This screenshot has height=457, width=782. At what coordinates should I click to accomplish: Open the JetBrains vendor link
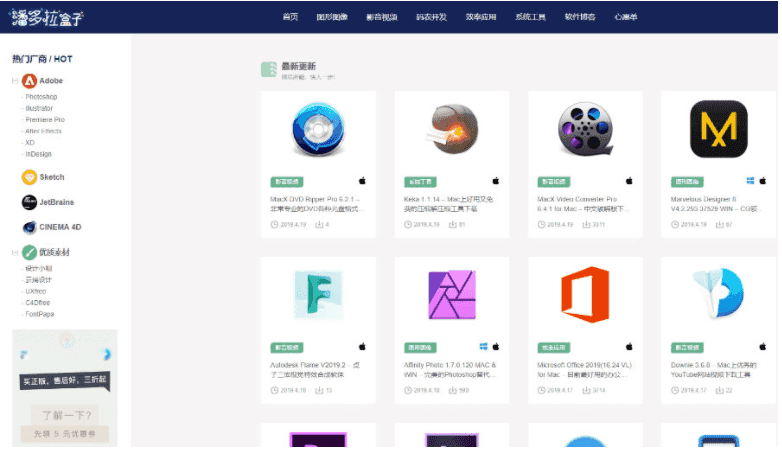click(x=56, y=202)
